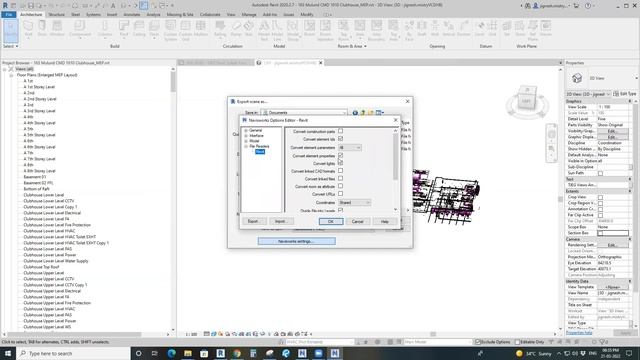Click OK in Navisworks Options Editor
The width and height of the screenshot is (640, 360).
331,221
